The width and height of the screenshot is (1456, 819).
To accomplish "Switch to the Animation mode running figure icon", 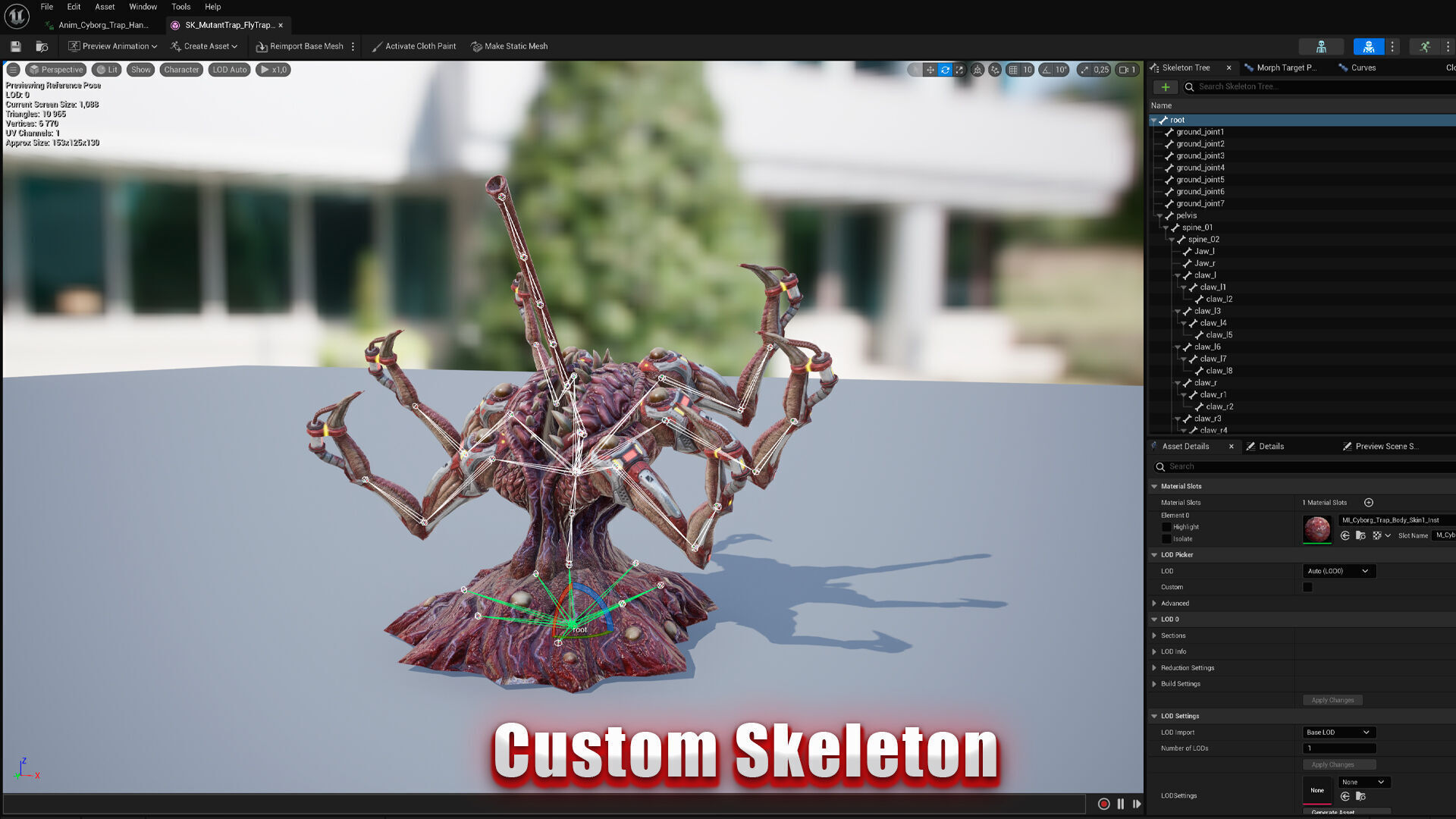I will tap(1425, 46).
